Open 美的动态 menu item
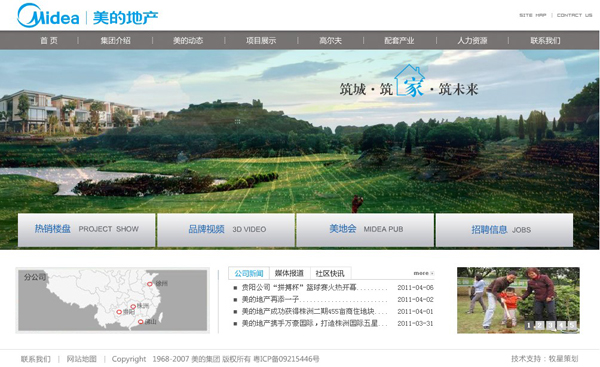 (x=188, y=41)
